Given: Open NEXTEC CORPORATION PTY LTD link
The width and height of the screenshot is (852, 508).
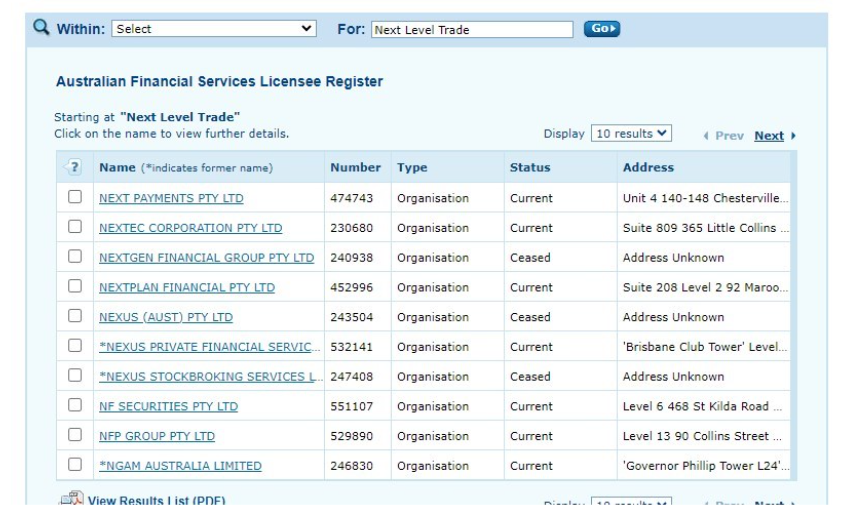Looking at the screenshot, I should click(191, 228).
